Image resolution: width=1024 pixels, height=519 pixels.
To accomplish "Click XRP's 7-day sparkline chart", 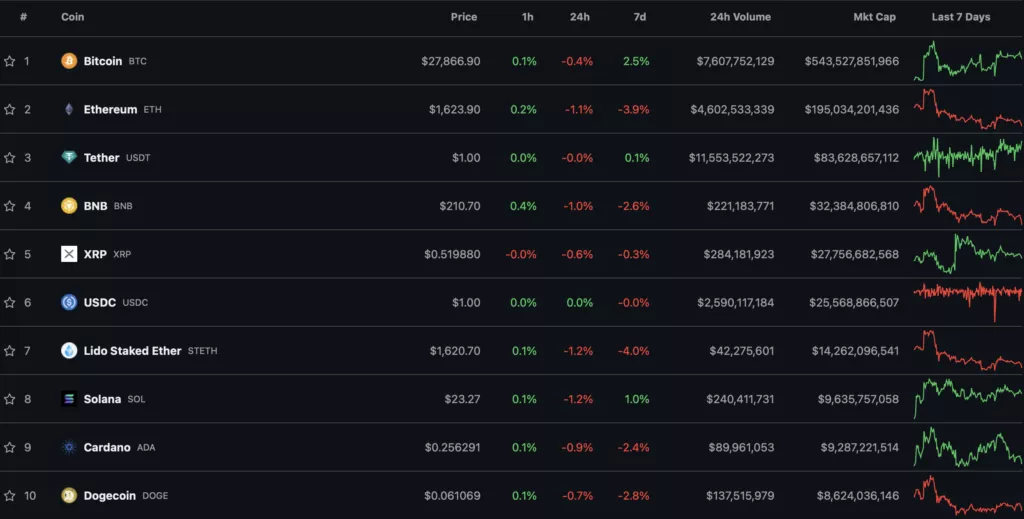I will point(968,254).
